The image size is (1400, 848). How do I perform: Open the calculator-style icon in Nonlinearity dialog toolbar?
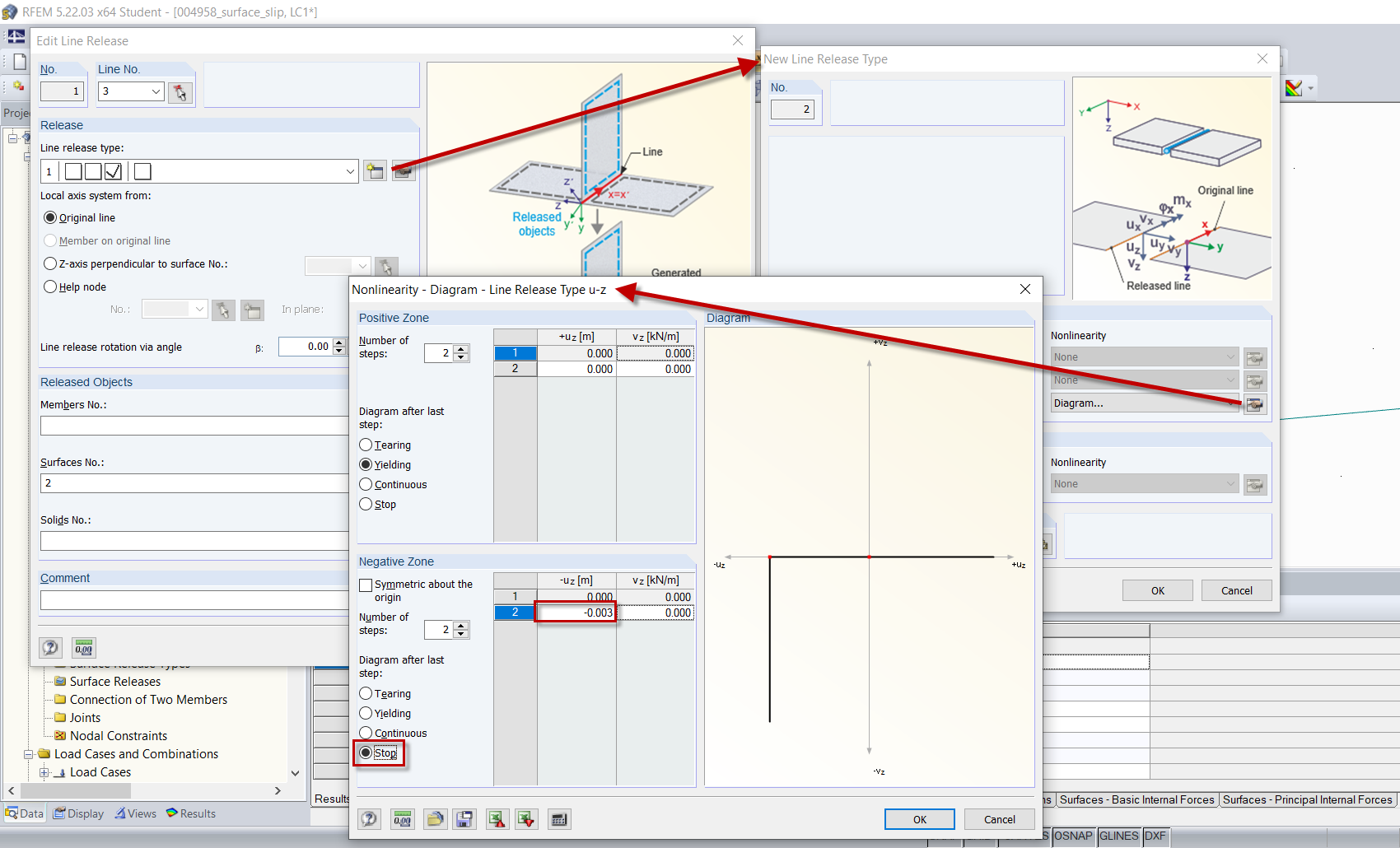pyautogui.click(x=559, y=819)
